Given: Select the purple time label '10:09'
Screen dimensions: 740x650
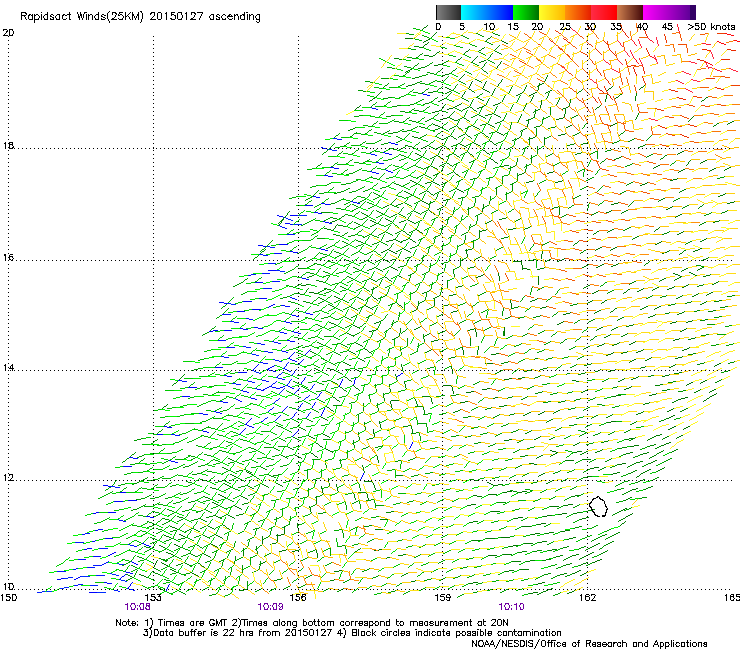Looking at the screenshot, I should [x=270, y=607].
